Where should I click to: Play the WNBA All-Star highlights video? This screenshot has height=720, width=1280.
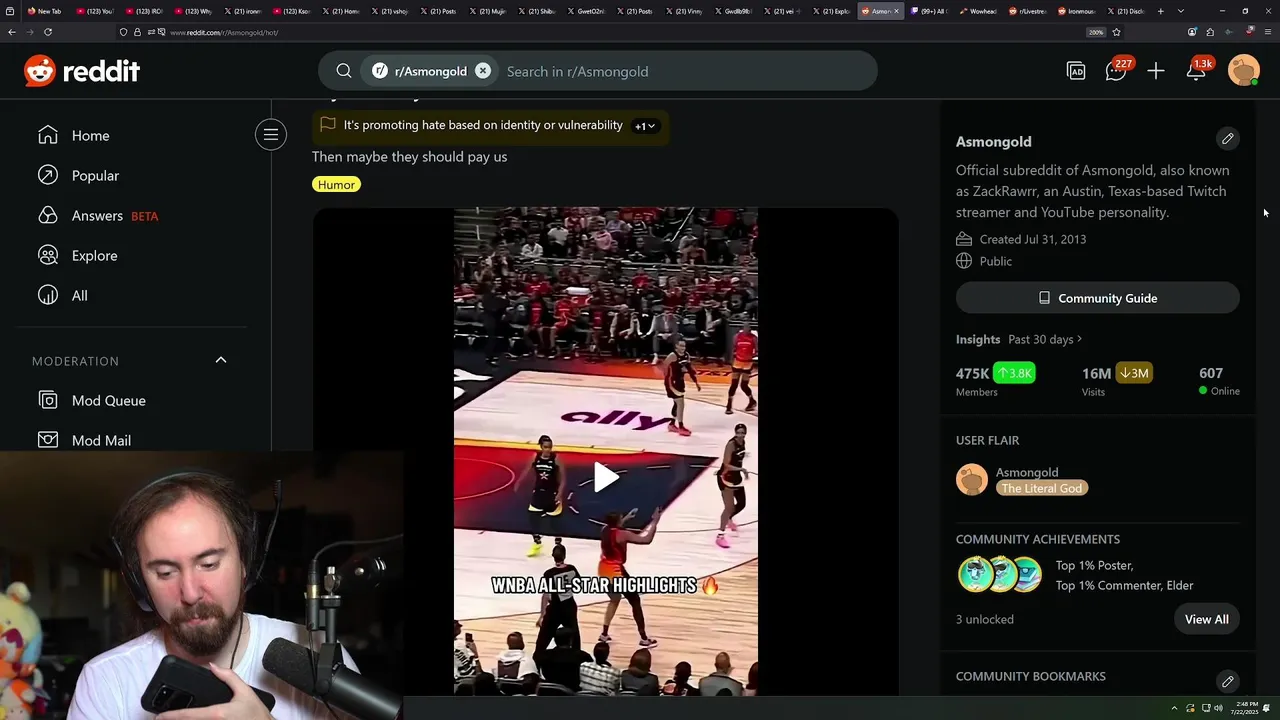(606, 477)
